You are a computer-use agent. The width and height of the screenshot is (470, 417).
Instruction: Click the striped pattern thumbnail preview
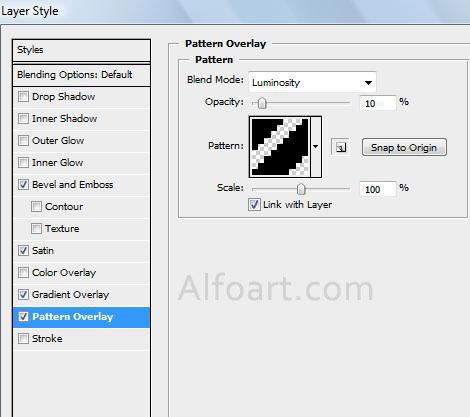tap(280, 147)
